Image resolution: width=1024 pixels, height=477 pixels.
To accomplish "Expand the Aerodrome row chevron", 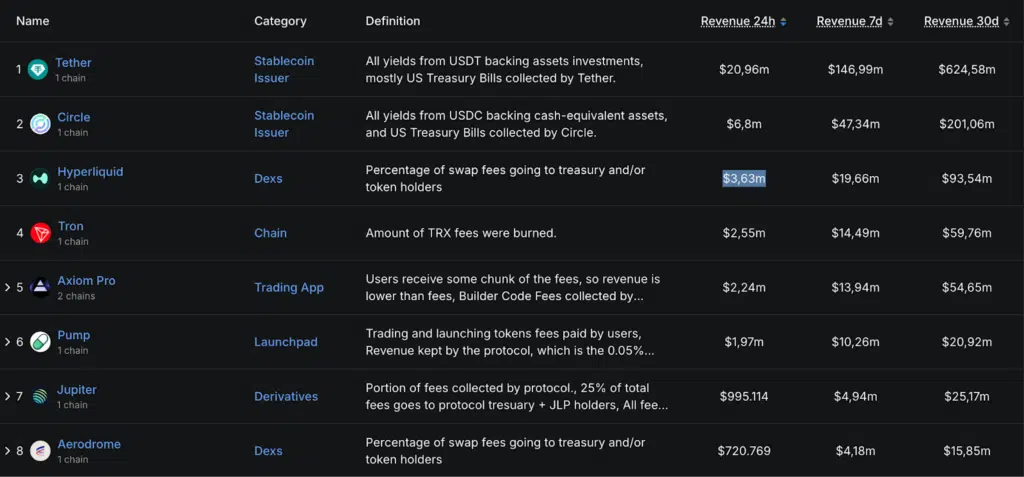I will click(x=7, y=451).
